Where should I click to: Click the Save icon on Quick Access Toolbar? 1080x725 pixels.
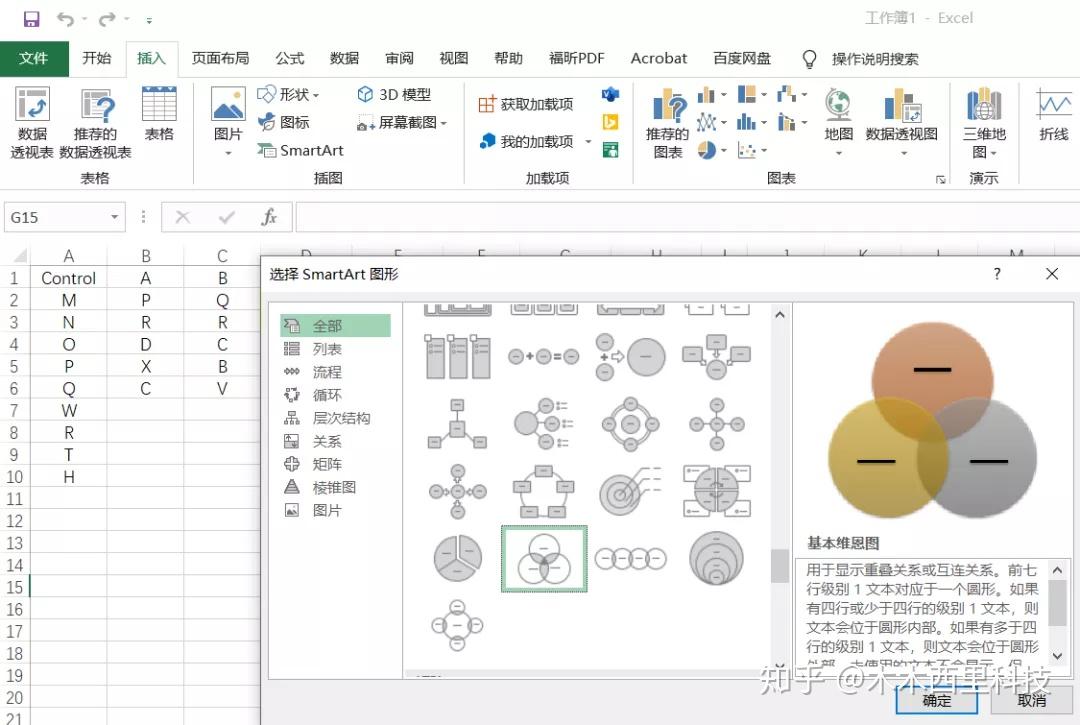(30, 17)
